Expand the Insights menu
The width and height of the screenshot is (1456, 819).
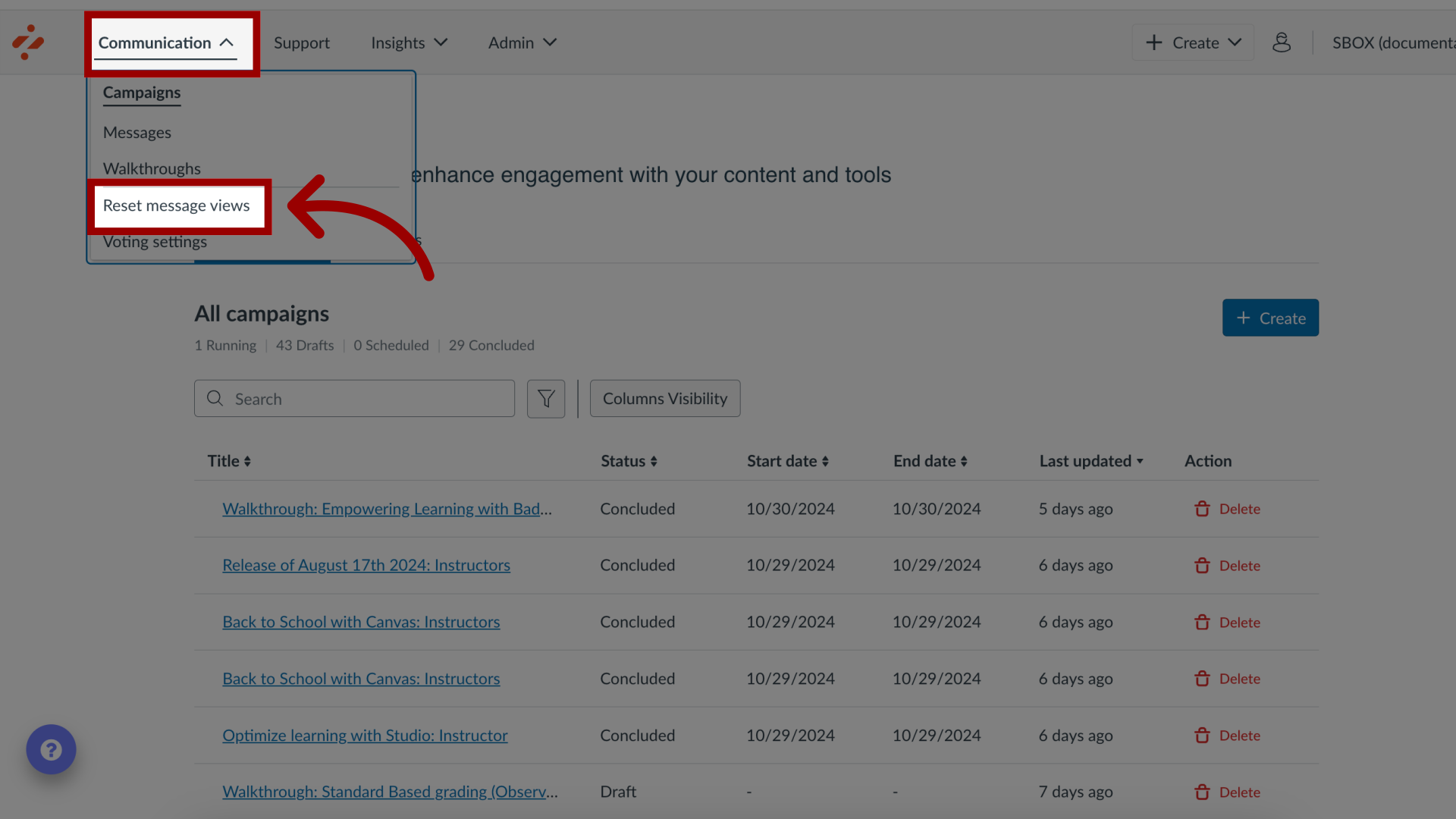[x=409, y=43]
